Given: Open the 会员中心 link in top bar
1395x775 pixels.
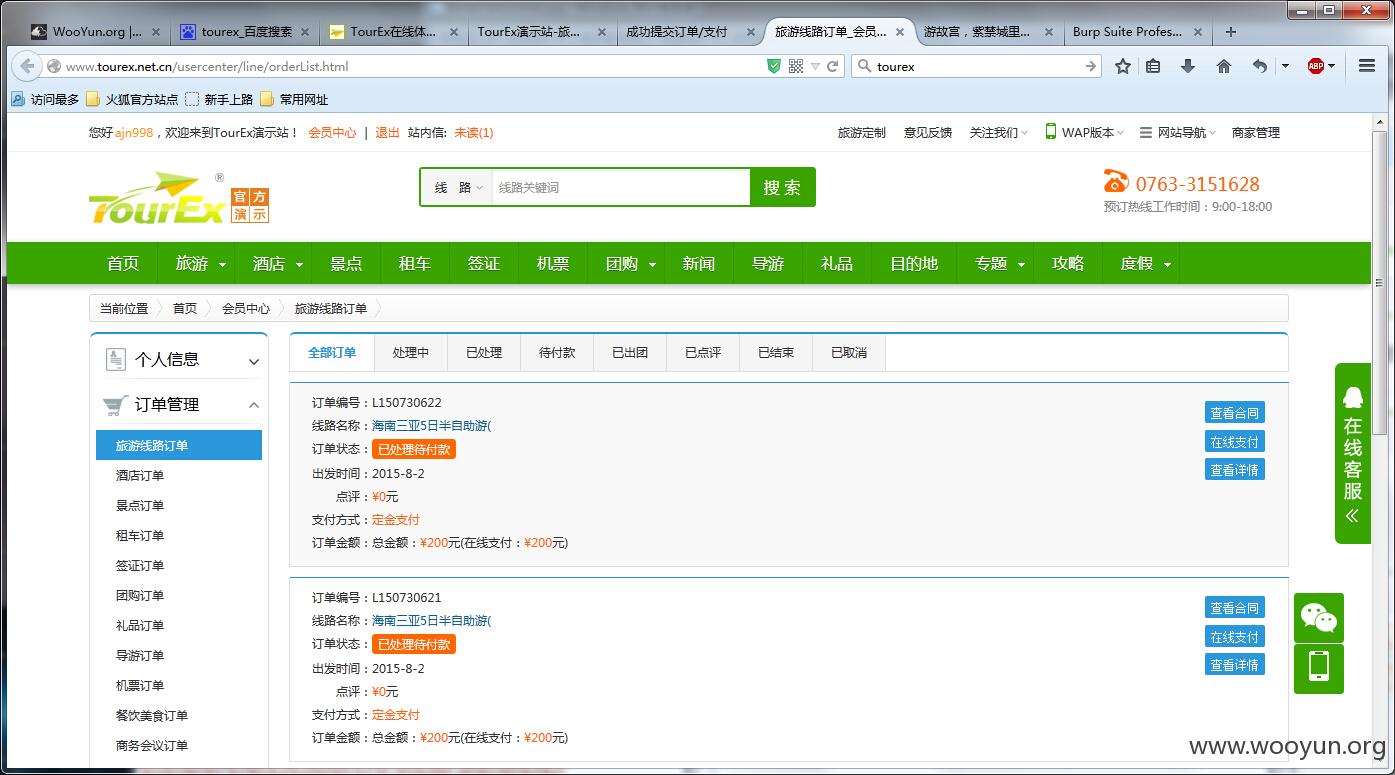Looking at the screenshot, I should [x=332, y=132].
